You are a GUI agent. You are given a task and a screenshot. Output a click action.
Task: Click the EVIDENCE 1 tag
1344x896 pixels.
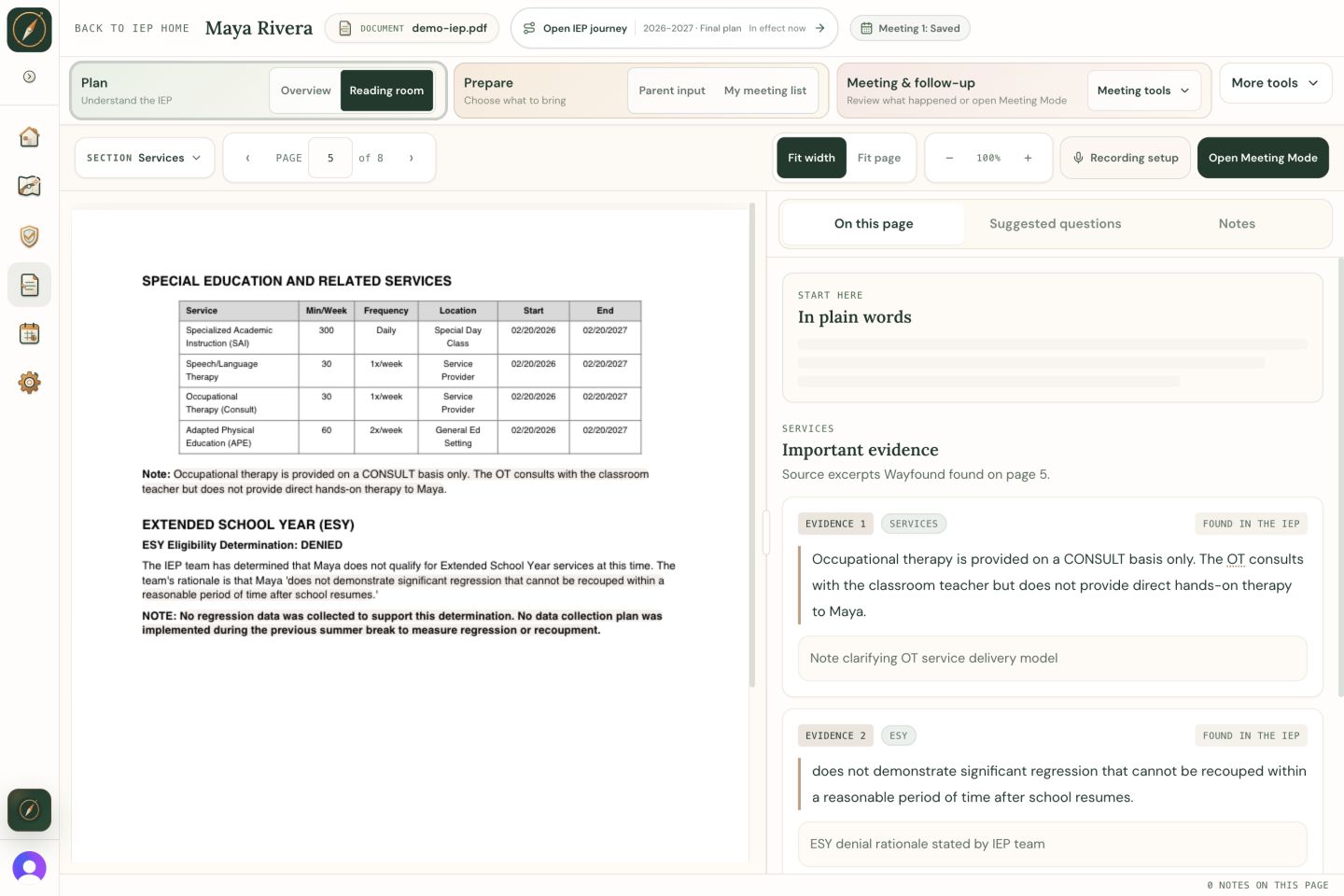[835, 524]
